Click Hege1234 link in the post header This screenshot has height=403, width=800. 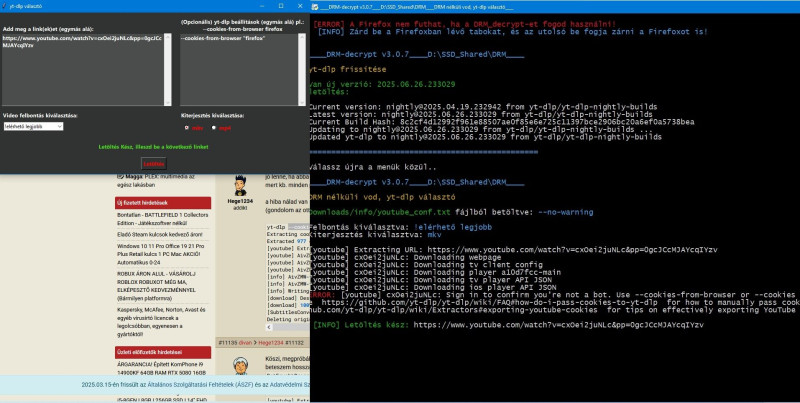pos(270,343)
